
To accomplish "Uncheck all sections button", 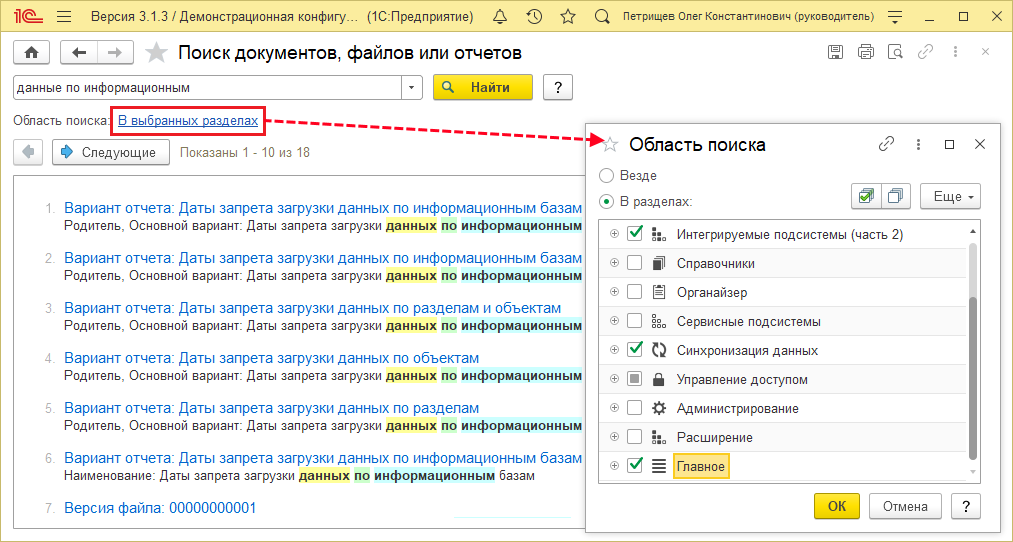I will pos(895,196).
